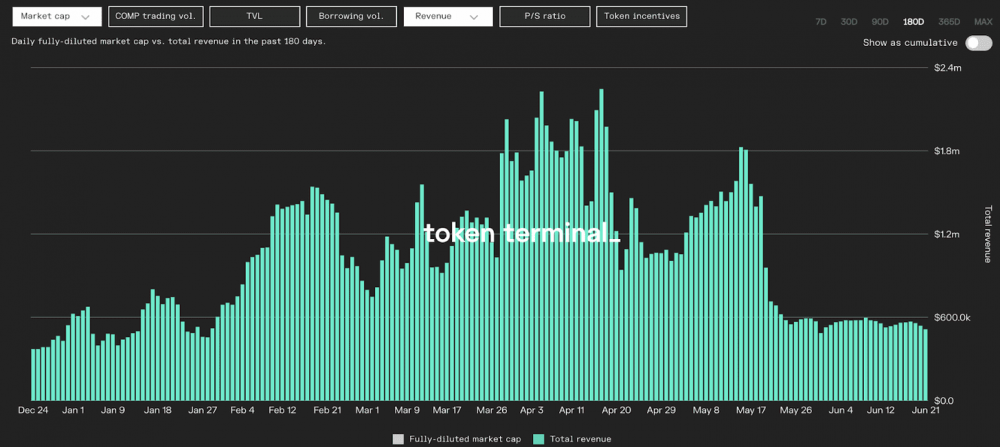Image resolution: width=1000 pixels, height=447 pixels.
Task: Switch time range to 30D
Action: click(849, 21)
